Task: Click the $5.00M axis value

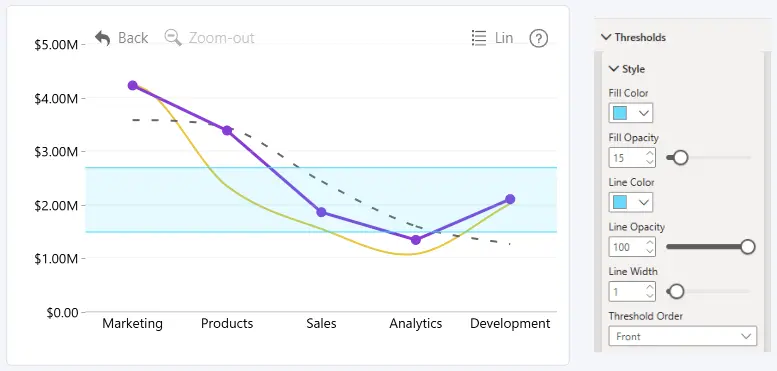Action: click(x=56, y=45)
